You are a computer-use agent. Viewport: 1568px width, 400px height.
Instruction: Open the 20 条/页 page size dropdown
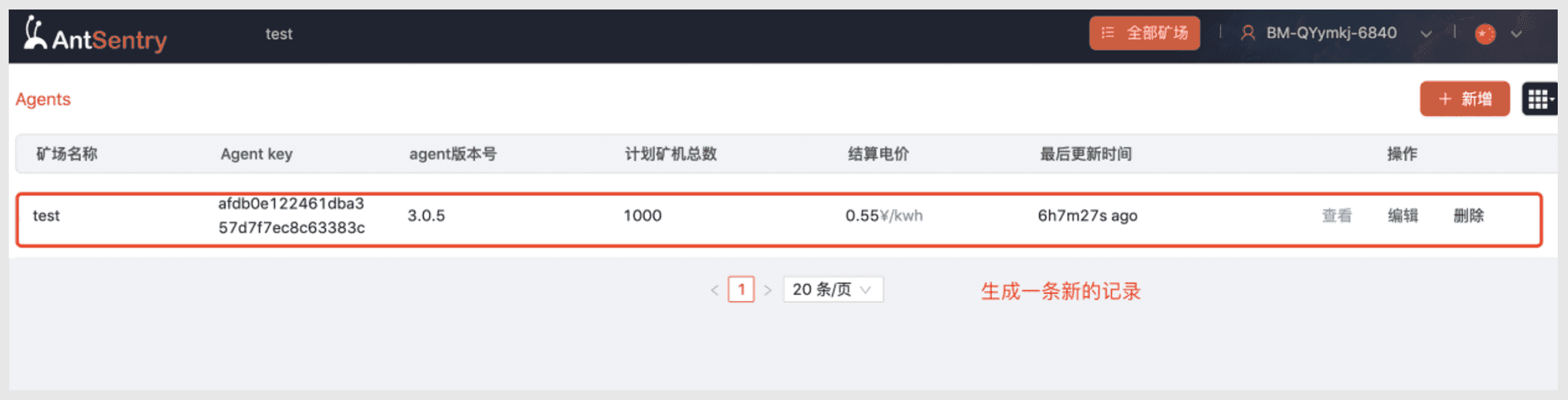[x=832, y=290]
